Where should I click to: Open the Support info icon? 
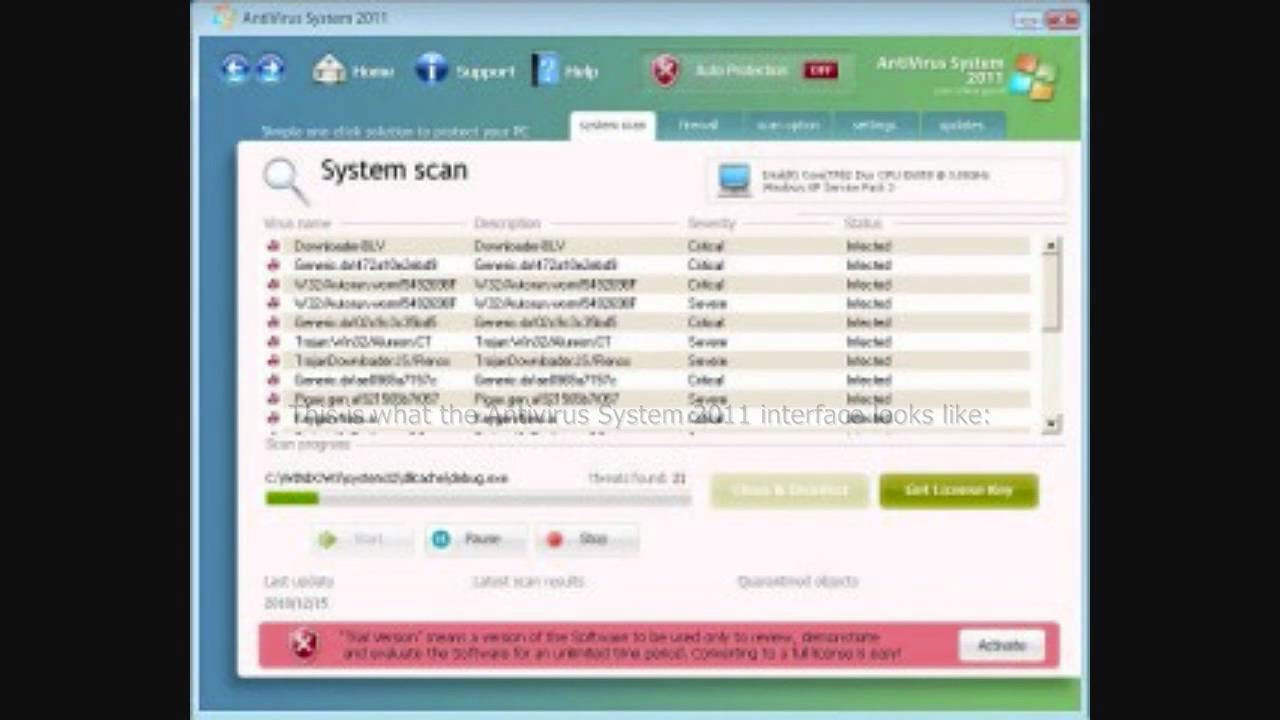click(x=432, y=69)
